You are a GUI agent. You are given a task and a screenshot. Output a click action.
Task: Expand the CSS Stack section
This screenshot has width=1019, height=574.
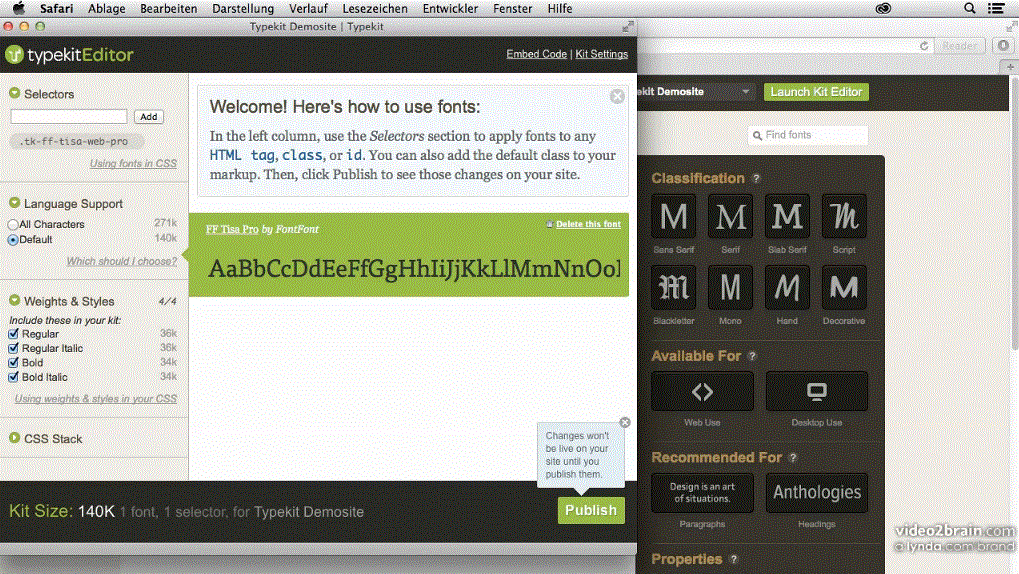14,438
